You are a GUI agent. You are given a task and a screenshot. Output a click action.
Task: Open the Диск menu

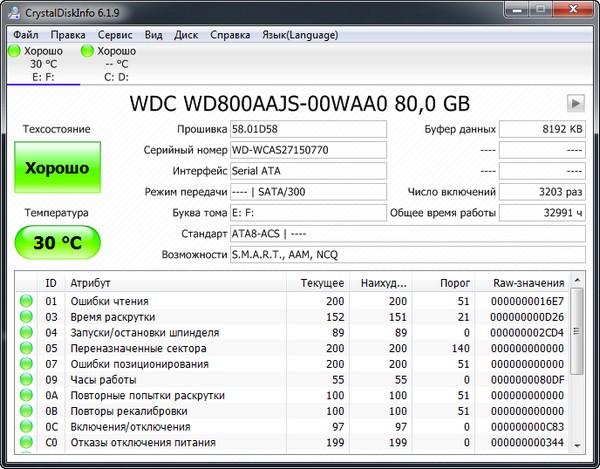(185, 34)
